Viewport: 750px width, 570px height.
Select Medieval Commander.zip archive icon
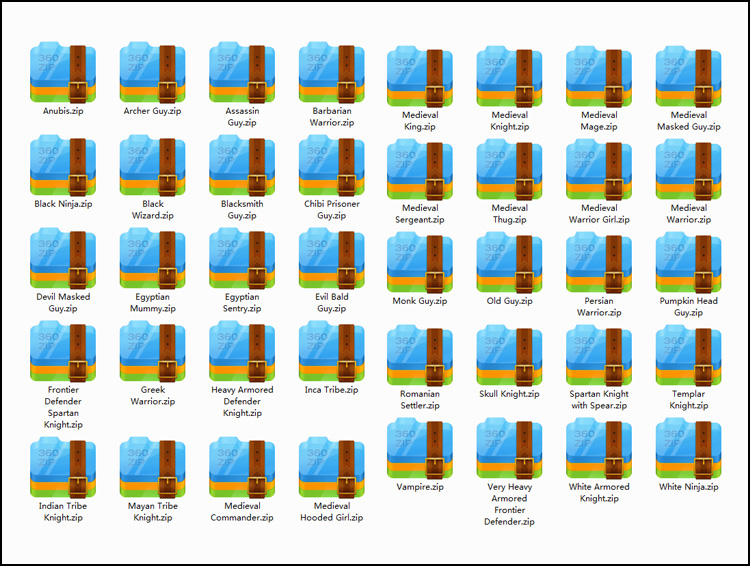tap(242, 468)
